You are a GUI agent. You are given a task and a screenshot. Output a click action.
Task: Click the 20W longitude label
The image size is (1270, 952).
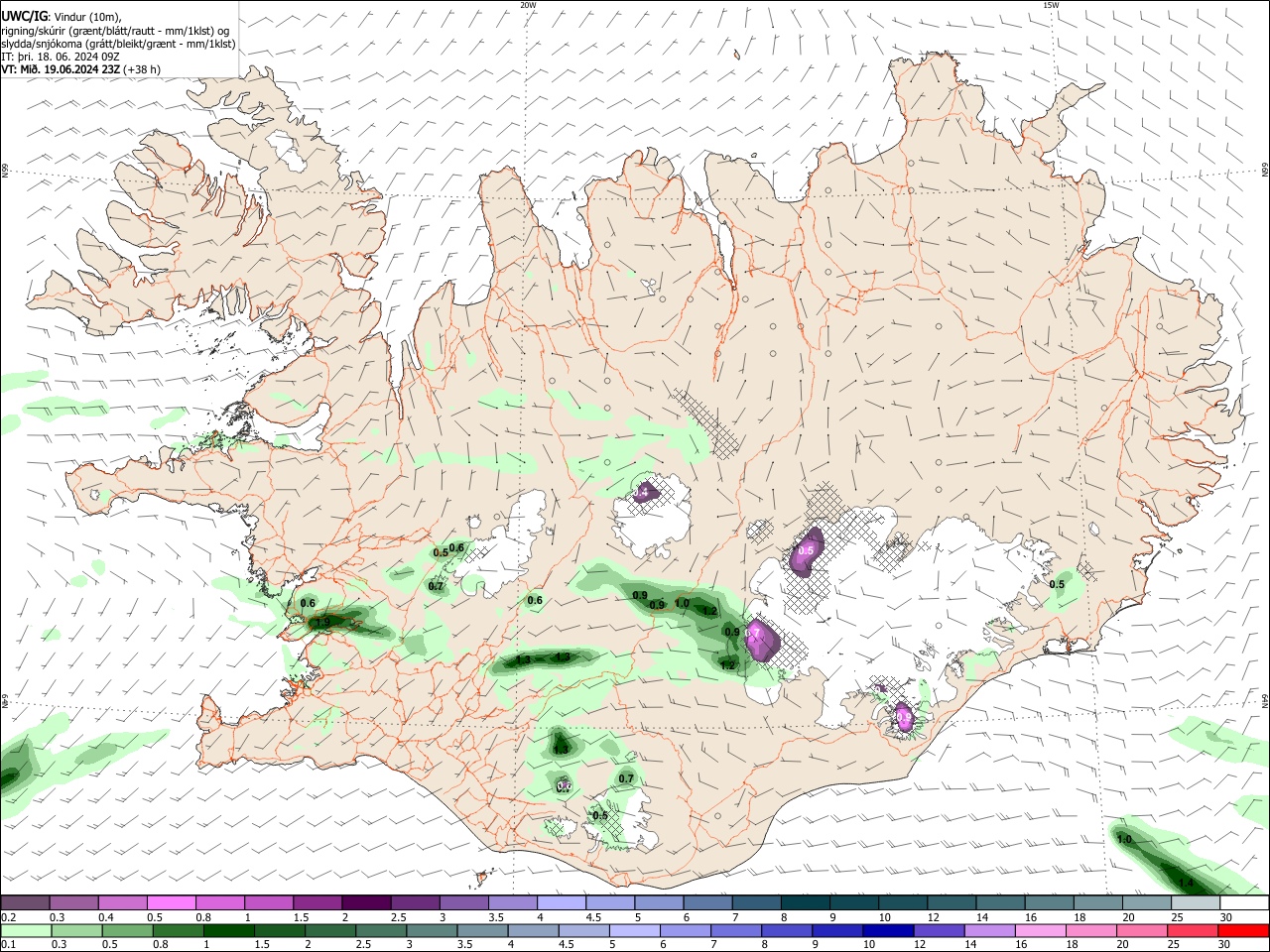click(528, 5)
